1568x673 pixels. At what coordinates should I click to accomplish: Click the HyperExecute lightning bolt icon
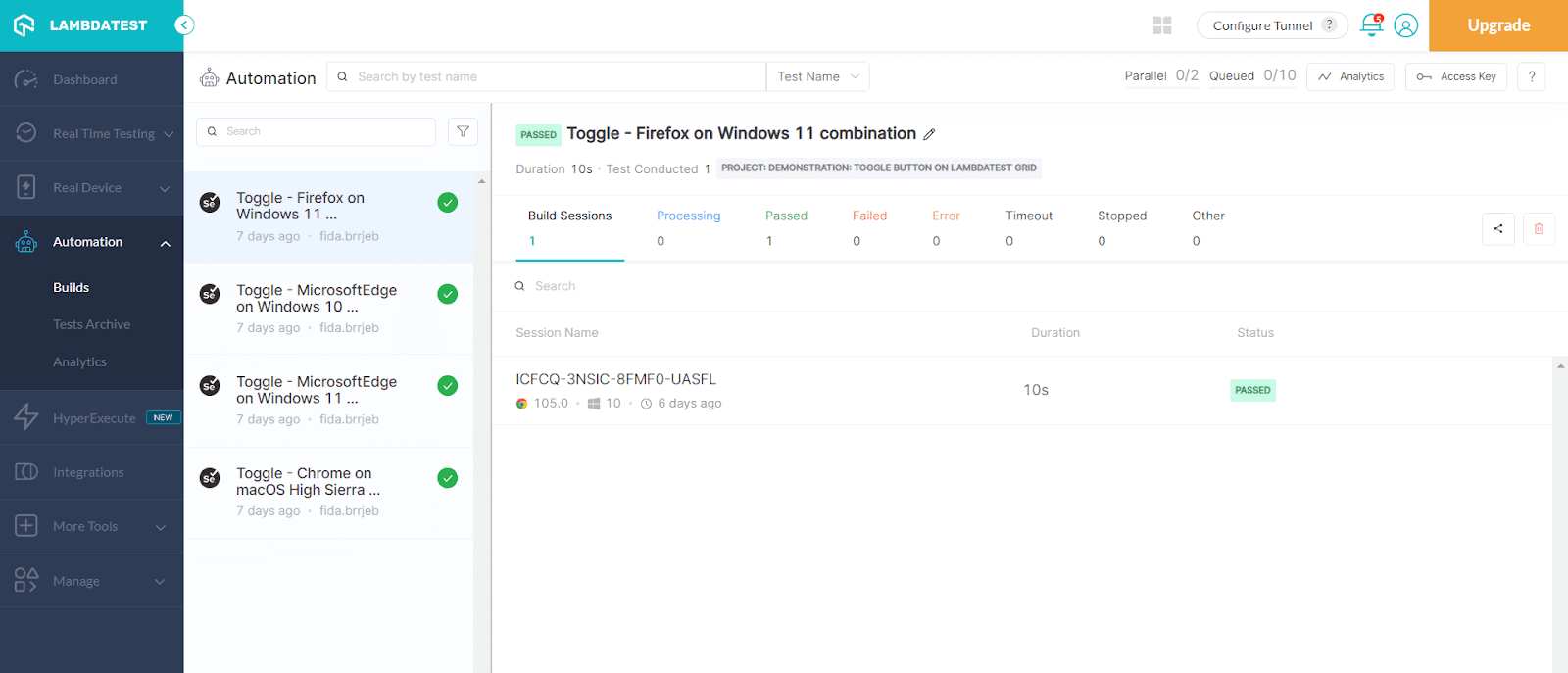pos(26,417)
